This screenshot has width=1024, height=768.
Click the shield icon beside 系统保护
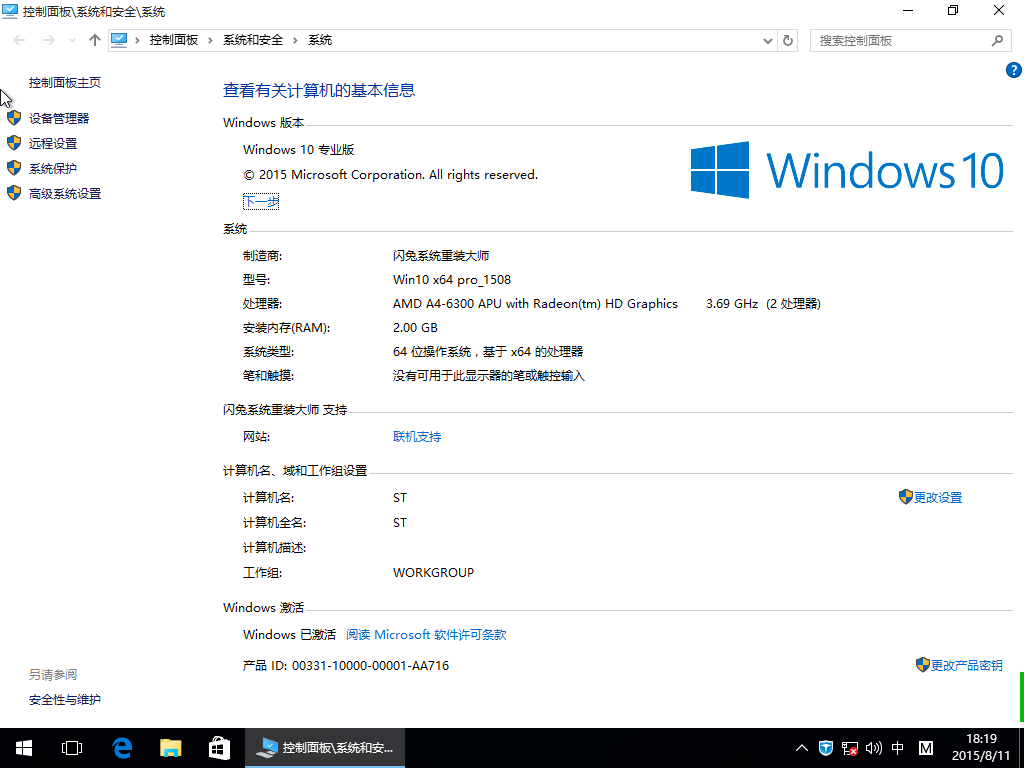pyautogui.click(x=14, y=168)
